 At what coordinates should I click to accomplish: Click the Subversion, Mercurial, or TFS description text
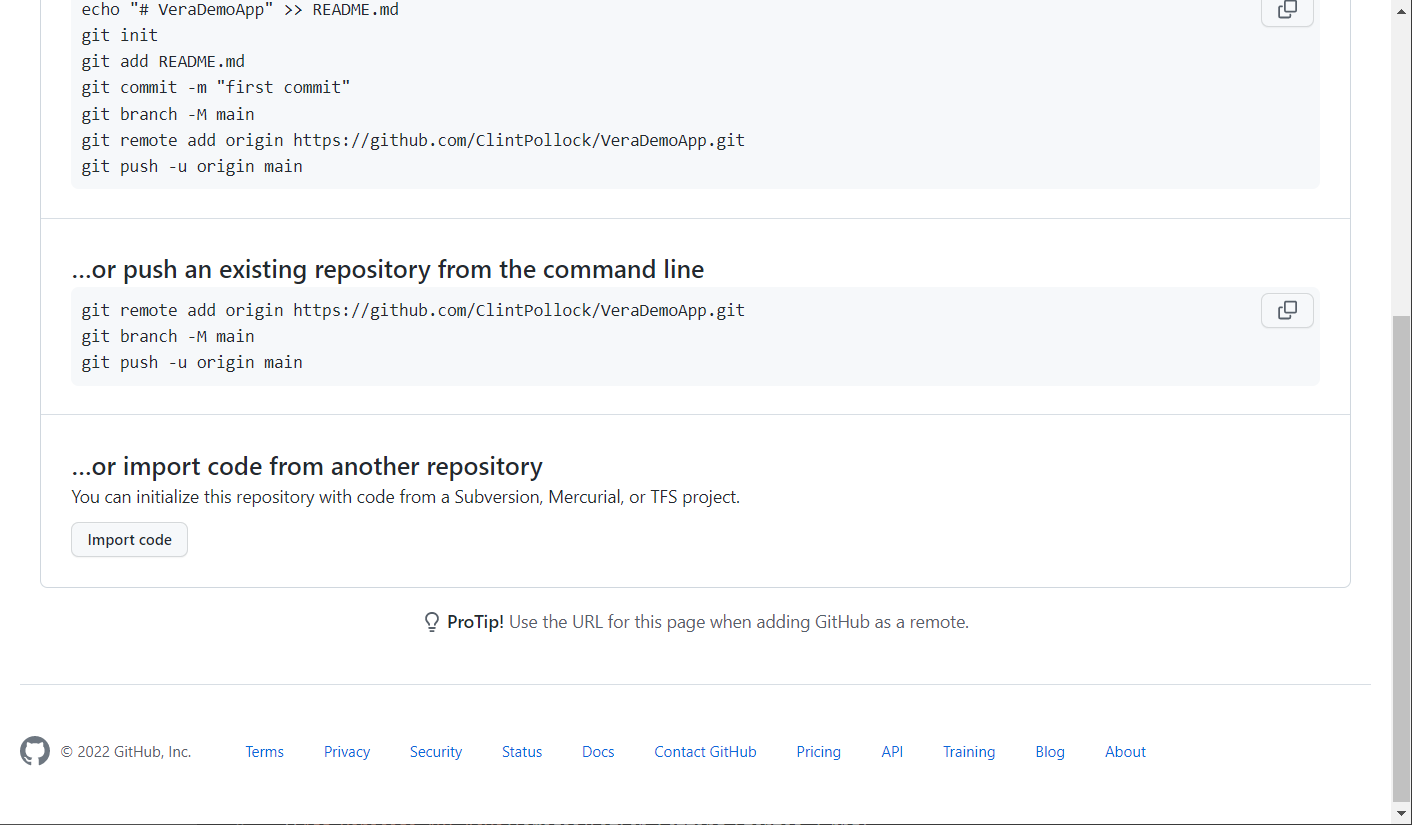coord(406,497)
